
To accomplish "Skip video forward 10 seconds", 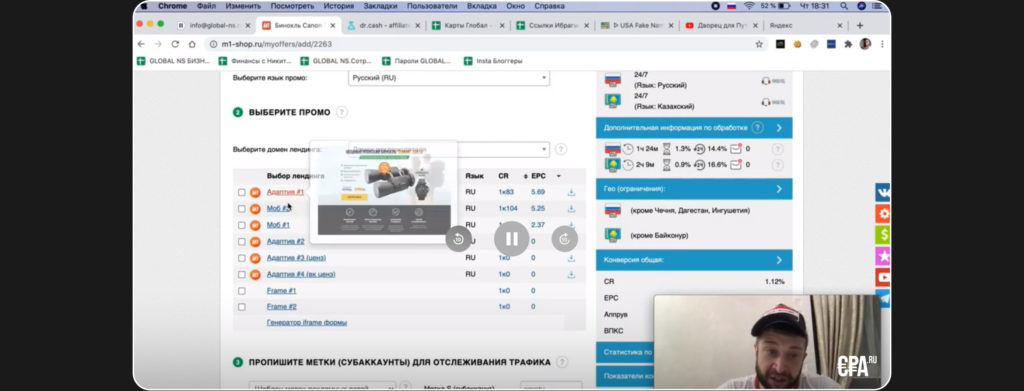I will pyautogui.click(x=565, y=239).
